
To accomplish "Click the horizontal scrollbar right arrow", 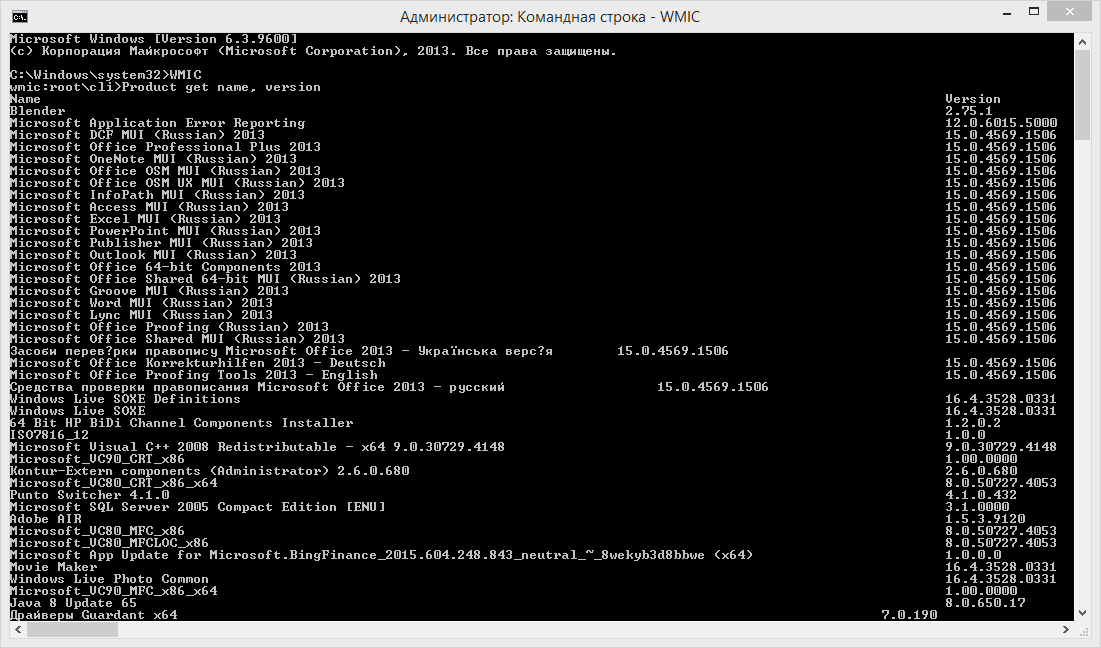I will click(1065, 630).
